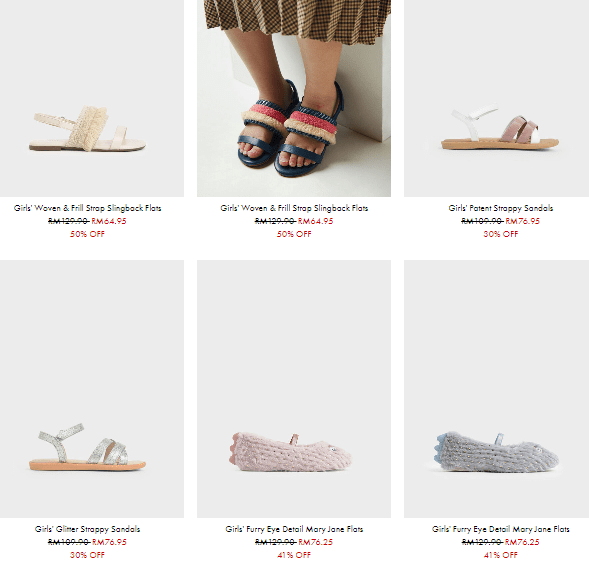589x567 pixels.
Task: Open the Girls' Patent Strappy Sandals product link
Action: coord(501,208)
